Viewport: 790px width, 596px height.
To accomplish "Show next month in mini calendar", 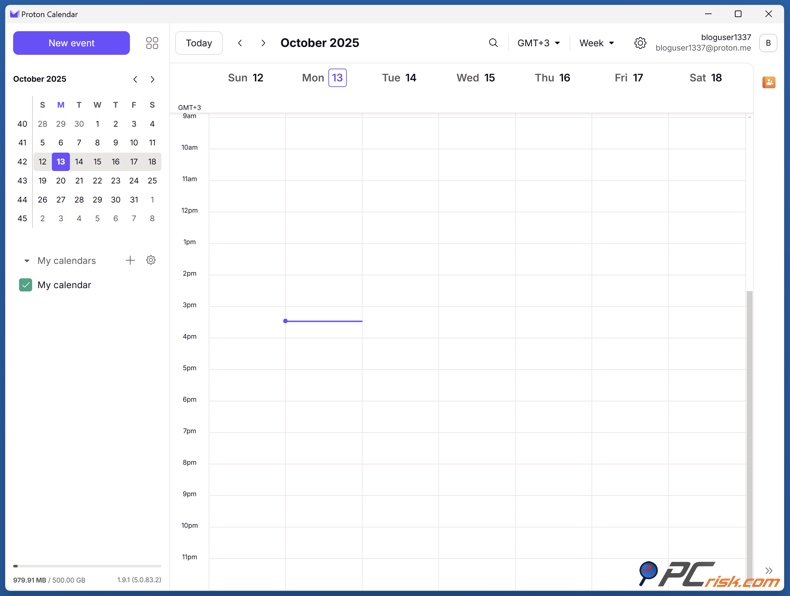I will pyautogui.click(x=152, y=79).
